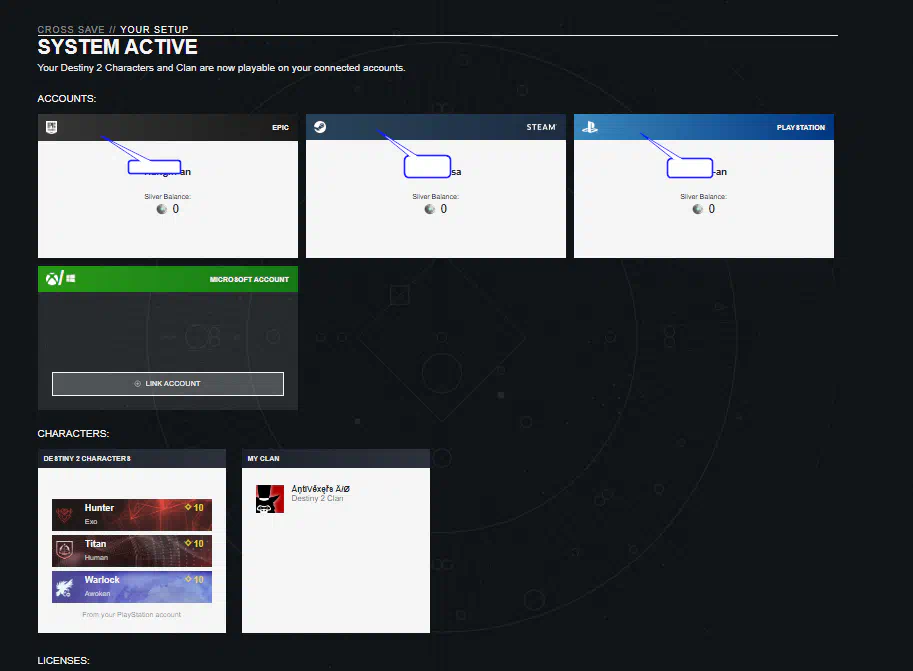Click the Steam logo icon
Viewport: 913px width, 671px height.
click(319, 127)
